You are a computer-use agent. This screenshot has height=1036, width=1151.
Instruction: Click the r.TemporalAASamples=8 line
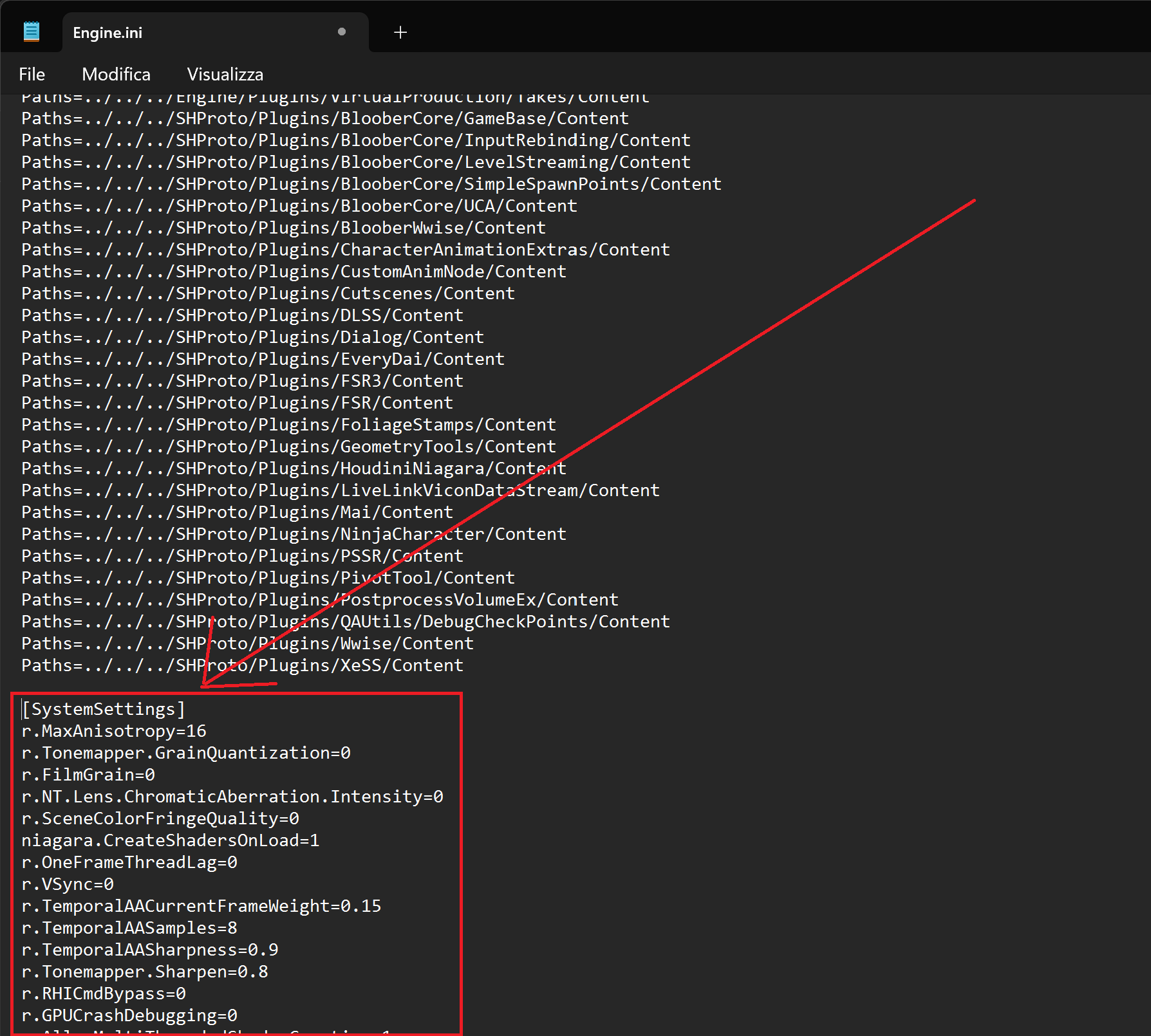click(129, 928)
